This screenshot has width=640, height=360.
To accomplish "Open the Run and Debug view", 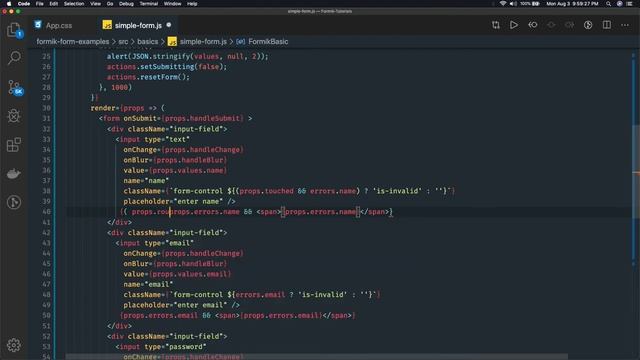I will pos(14,116).
